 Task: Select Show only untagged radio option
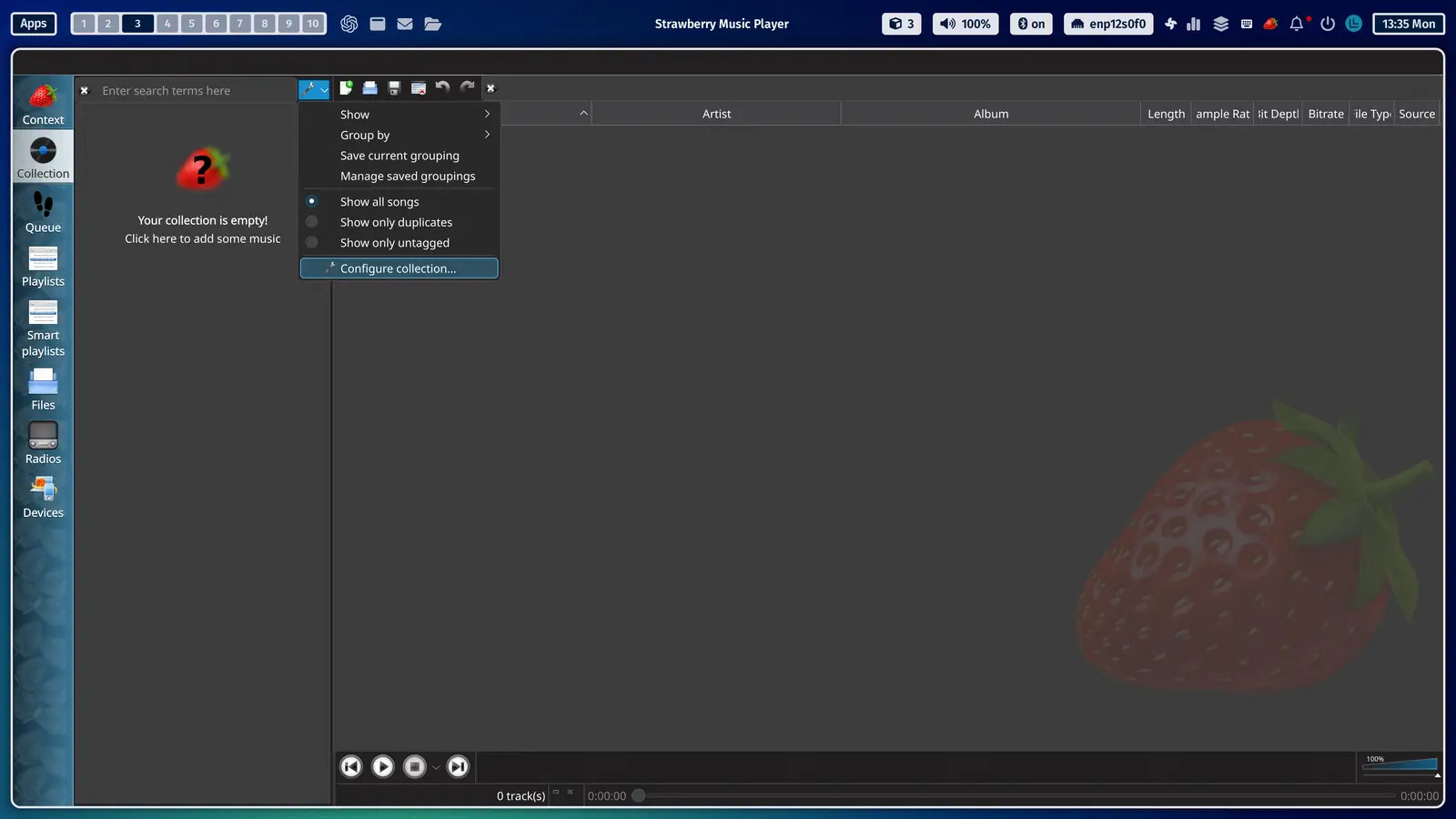(399, 243)
